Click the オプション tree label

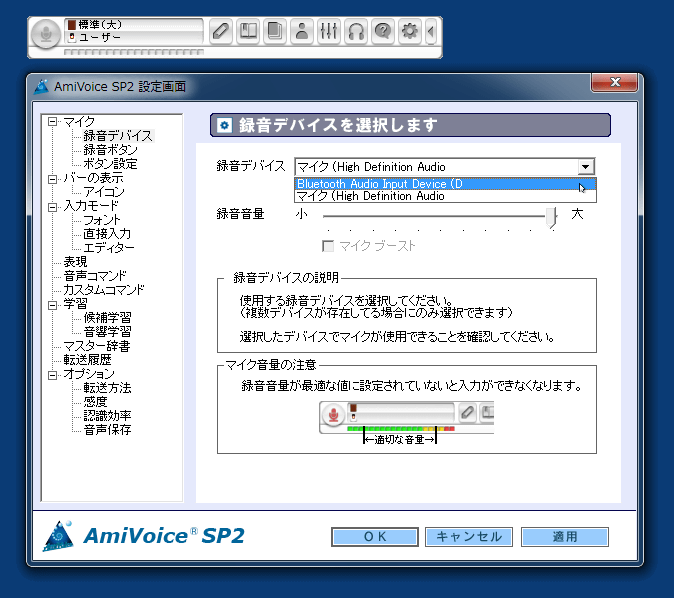click(x=89, y=374)
